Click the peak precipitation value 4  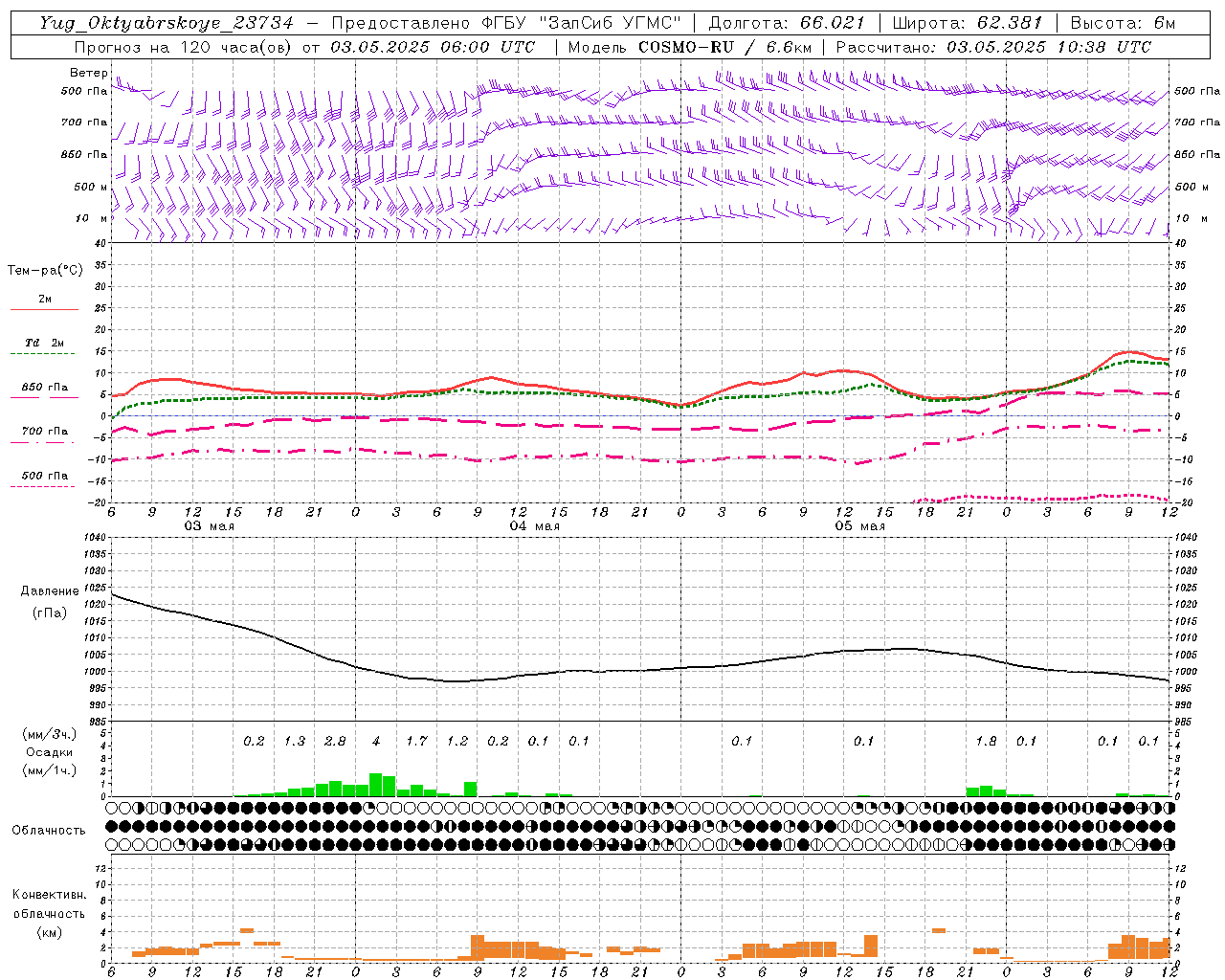376,741
